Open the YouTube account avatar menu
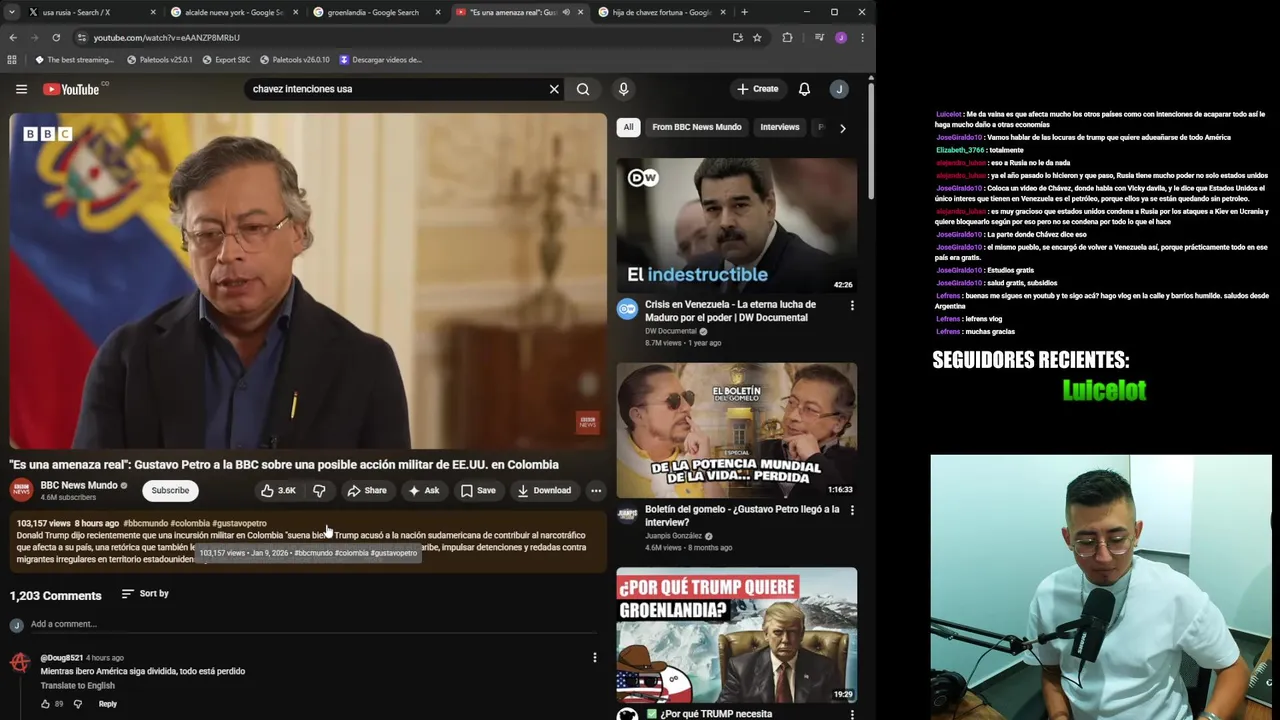Image resolution: width=1280 pixels, height=720 pixels. [839, 89]
